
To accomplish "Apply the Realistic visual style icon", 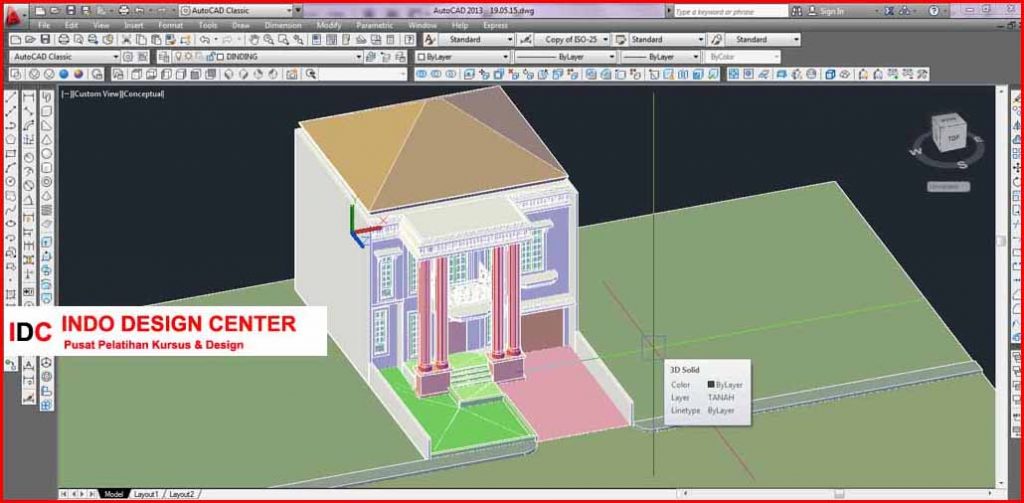I will point(64,74).
